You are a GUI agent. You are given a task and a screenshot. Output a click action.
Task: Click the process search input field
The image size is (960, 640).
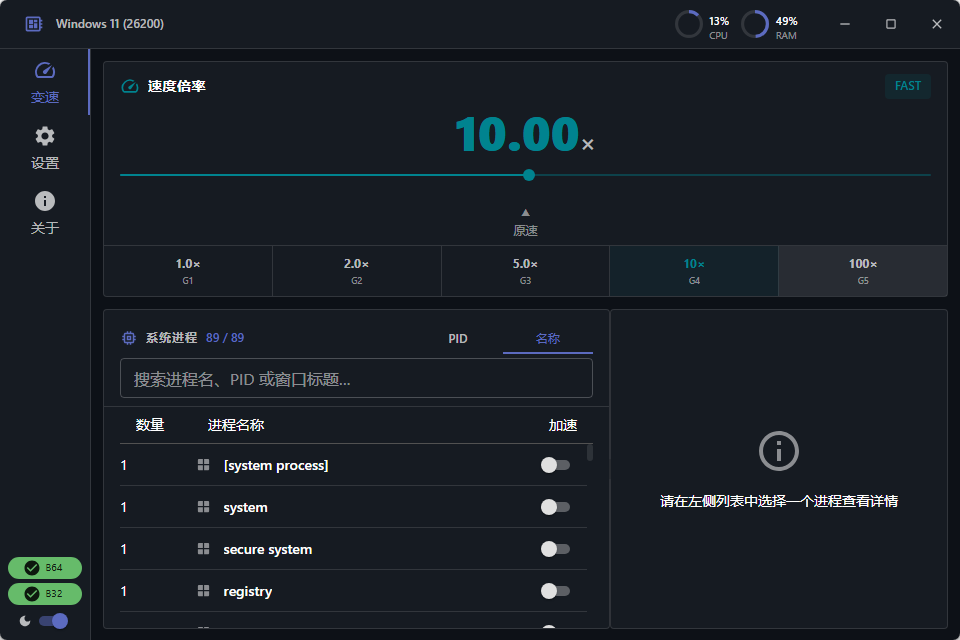[356, 378]
